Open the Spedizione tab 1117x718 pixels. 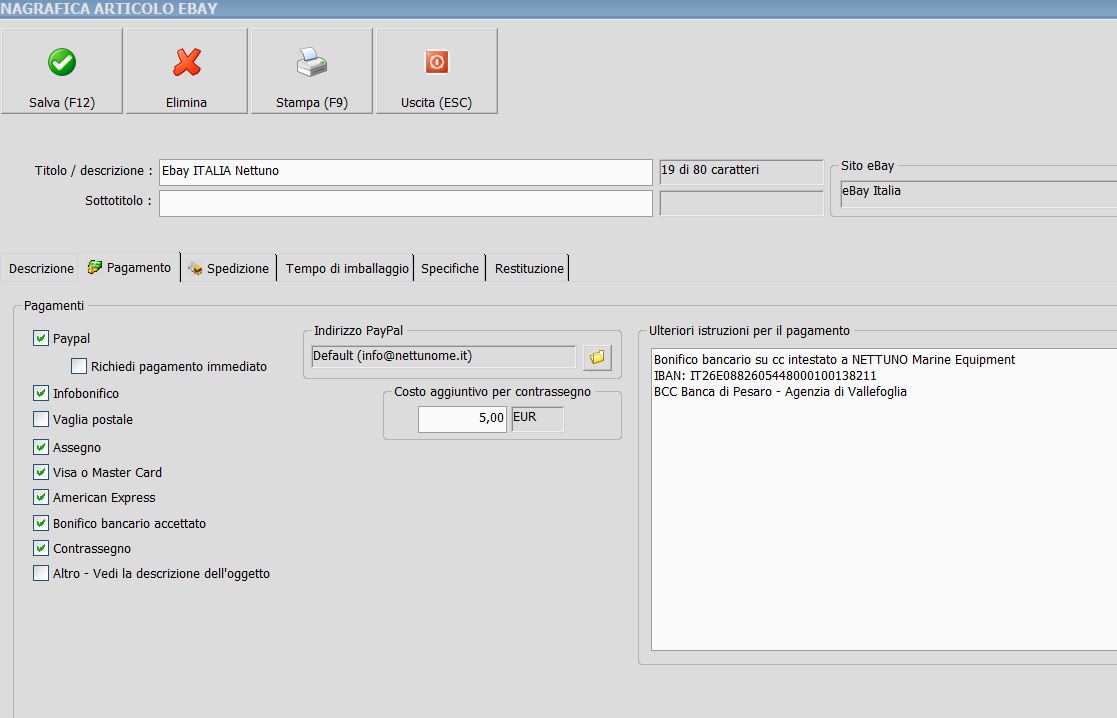coord(229,269)
